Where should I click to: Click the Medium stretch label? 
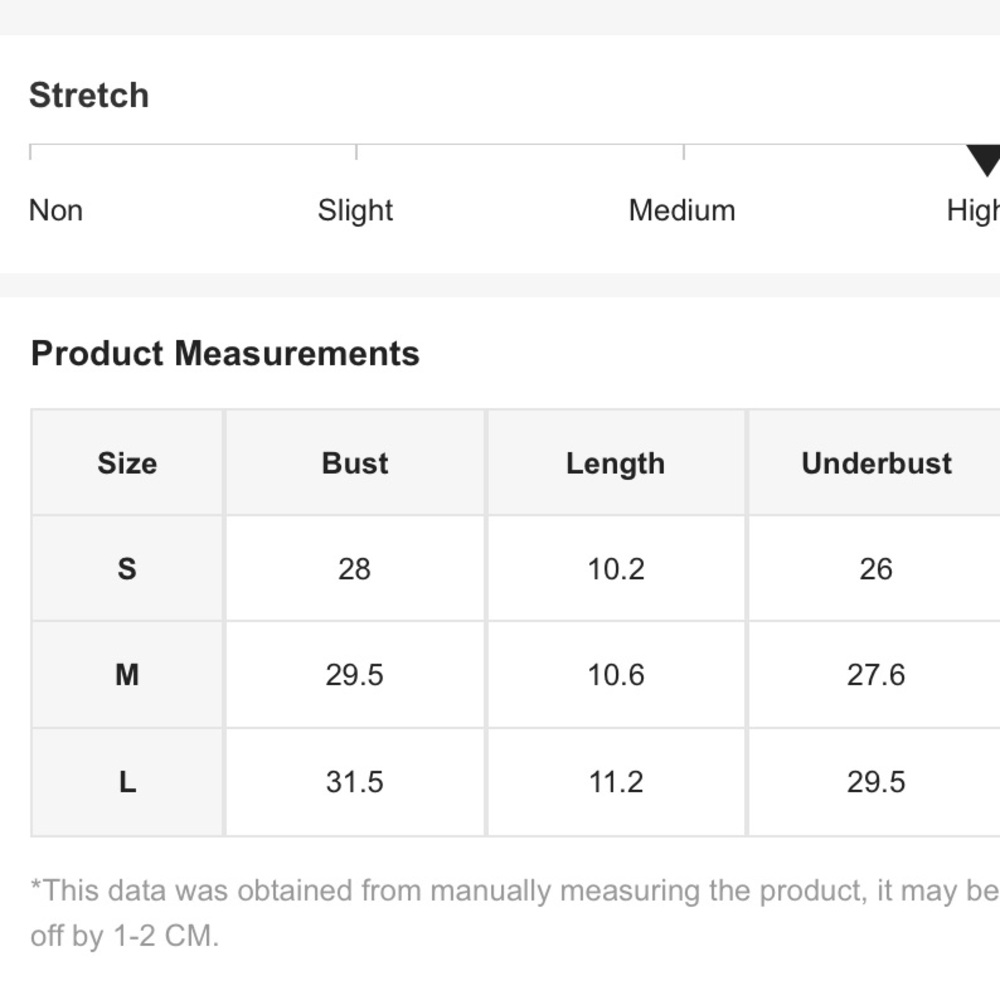pos(682,210)
